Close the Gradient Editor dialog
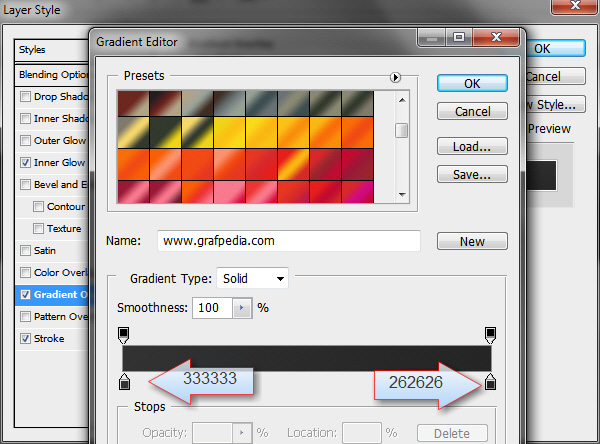600x444 pixels. 496,37
